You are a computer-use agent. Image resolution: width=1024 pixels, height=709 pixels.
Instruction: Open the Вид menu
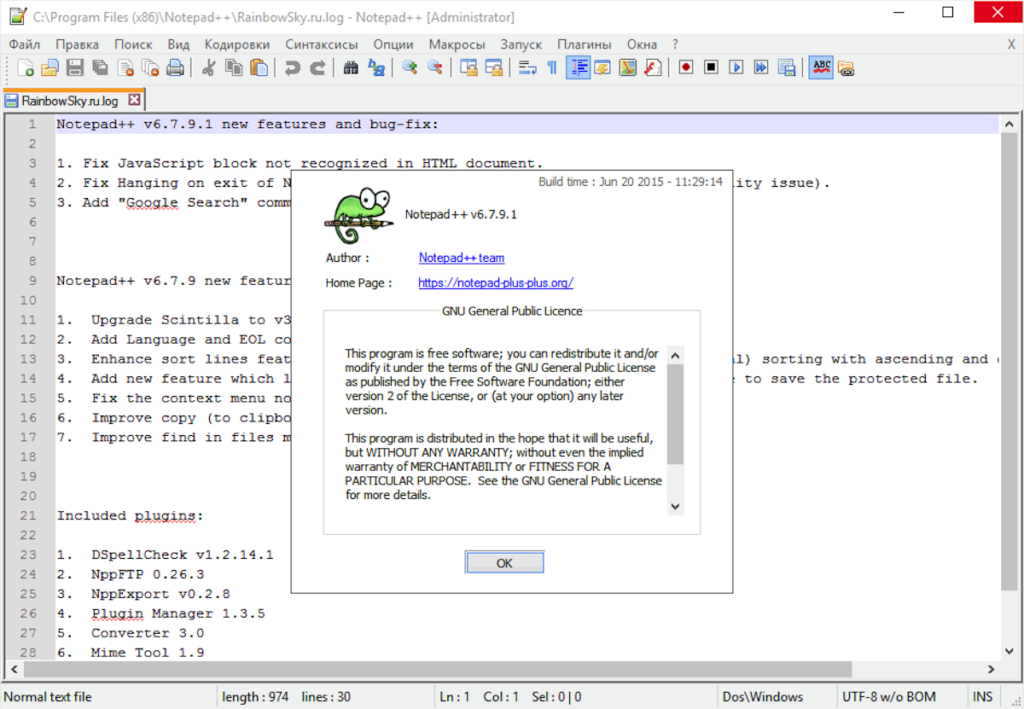coord(178,44)
